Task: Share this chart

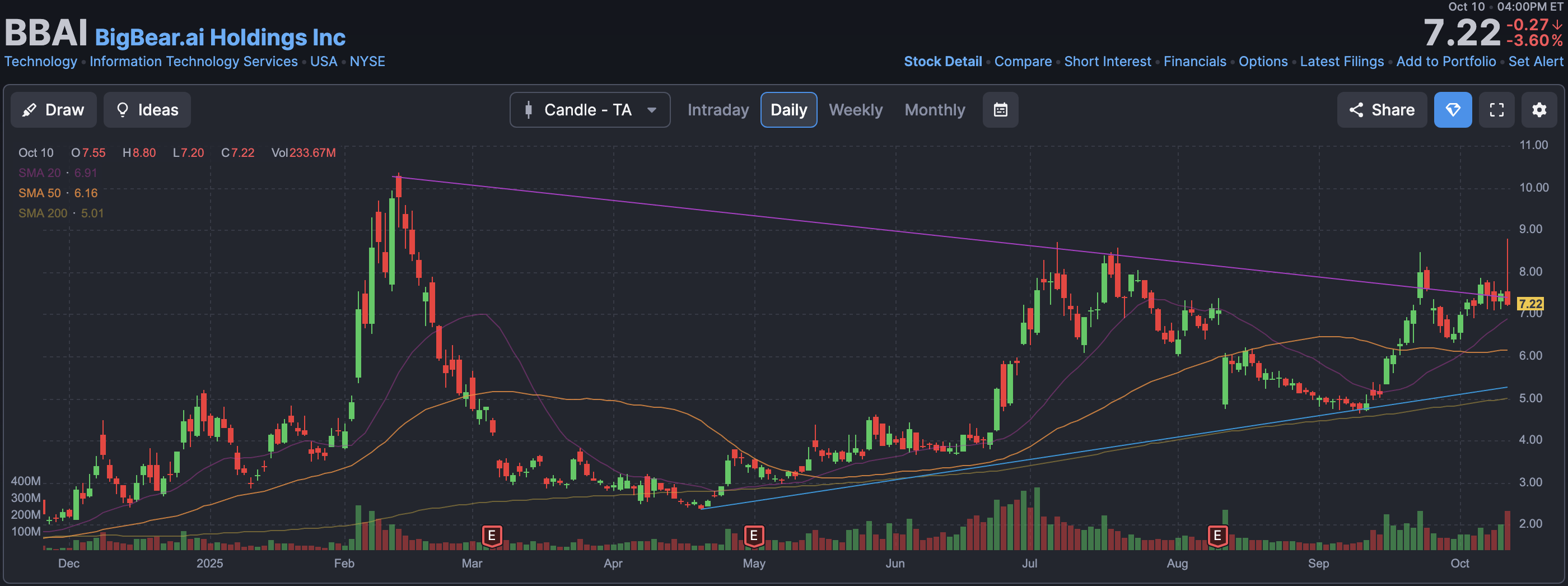Action: (1381, 110)
